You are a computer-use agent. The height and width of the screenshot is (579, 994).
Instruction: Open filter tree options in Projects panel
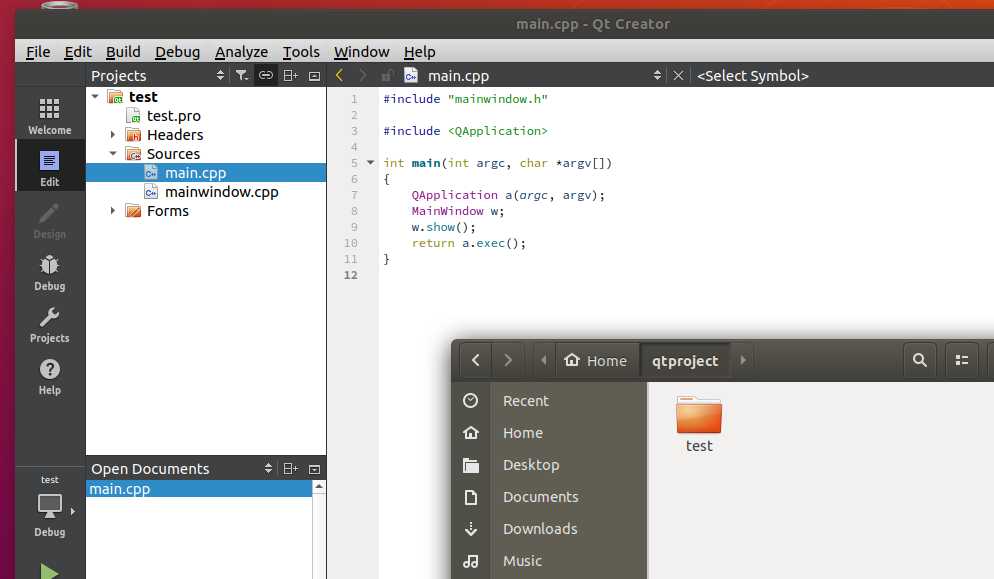coord(242,75)
